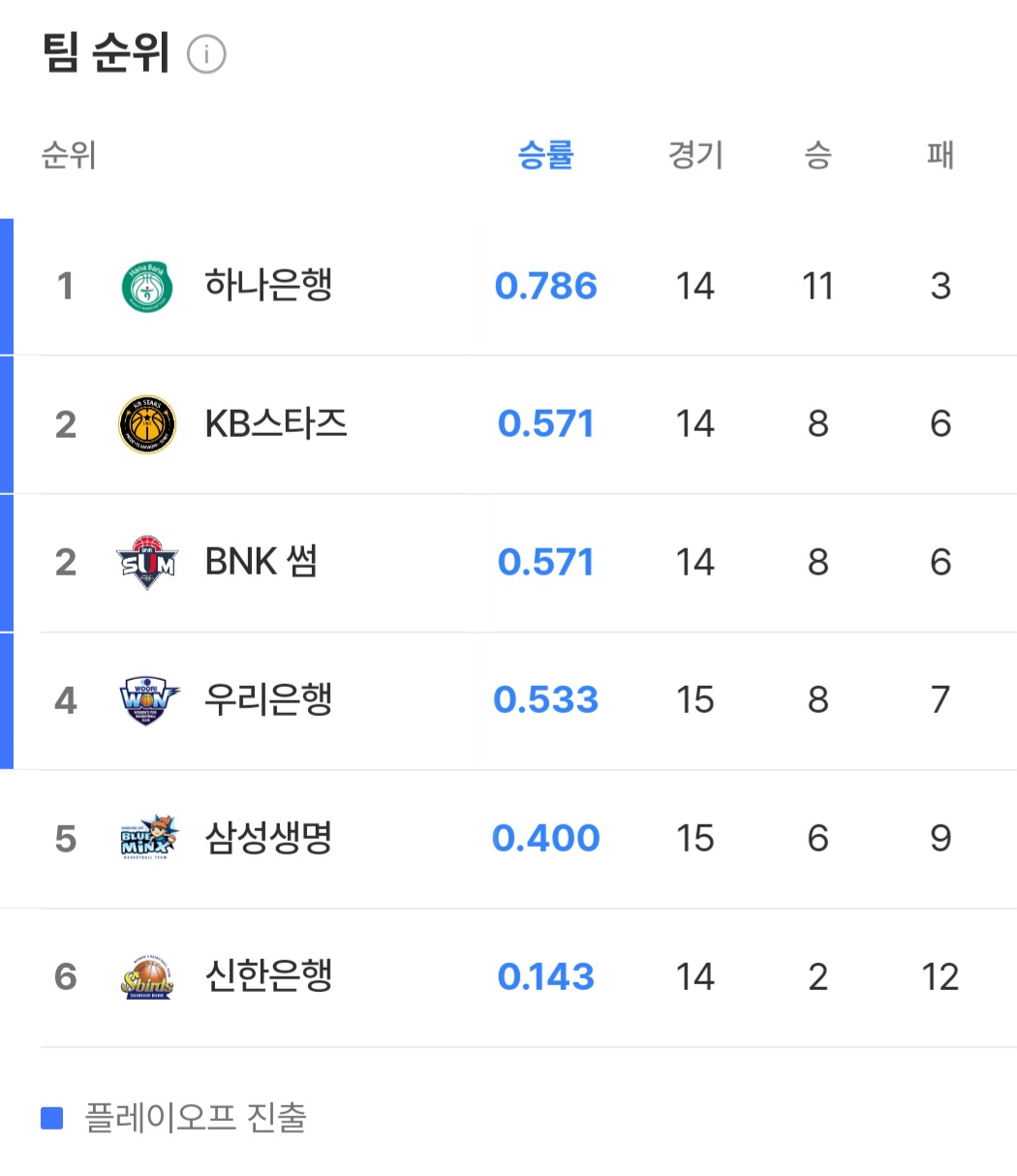Sort table by 경기 column header
The width and height of the screenshot is (1017, 1176).
pos(695,155)
